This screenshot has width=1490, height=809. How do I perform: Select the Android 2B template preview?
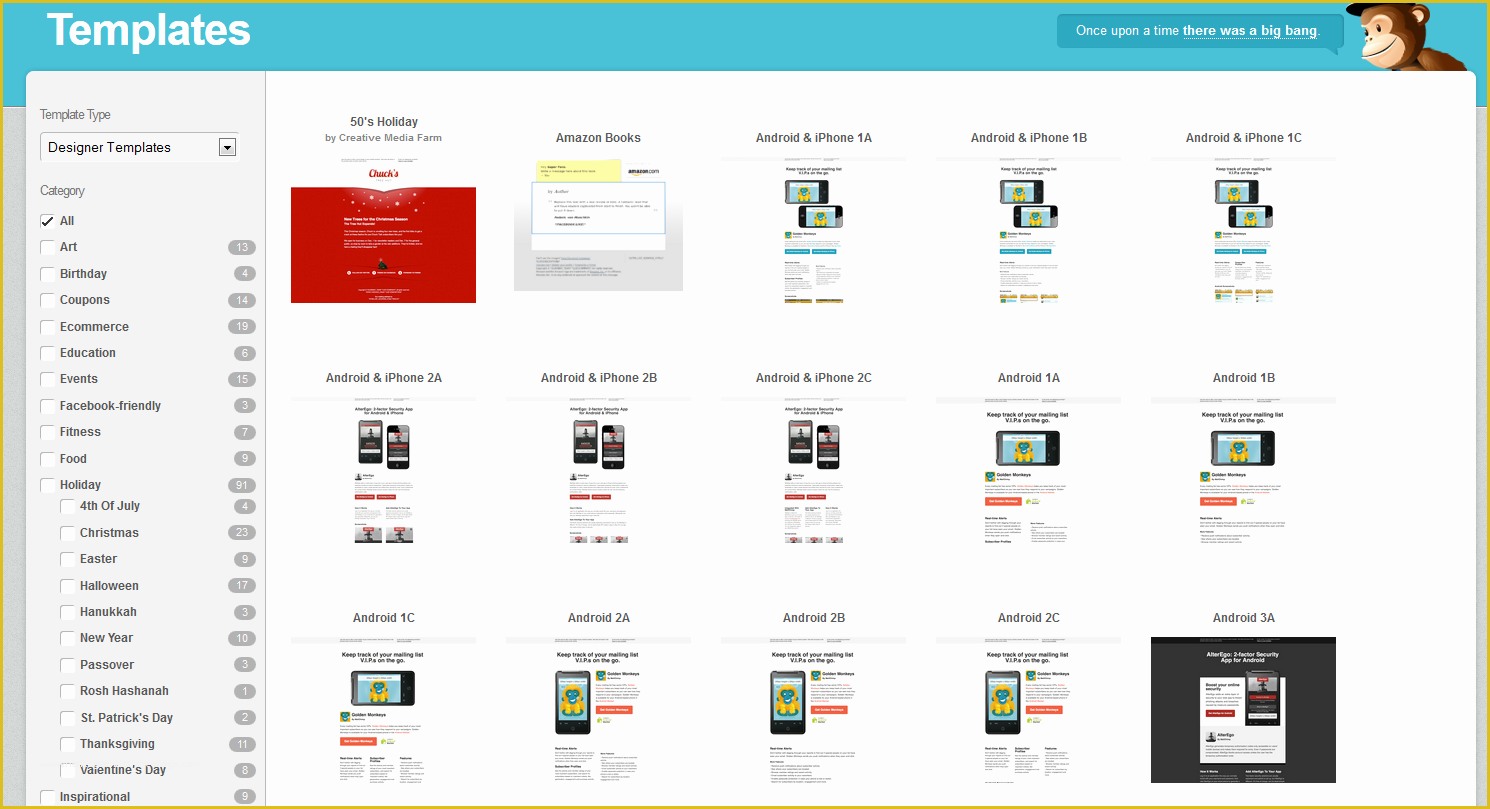[x=813, y=710]
